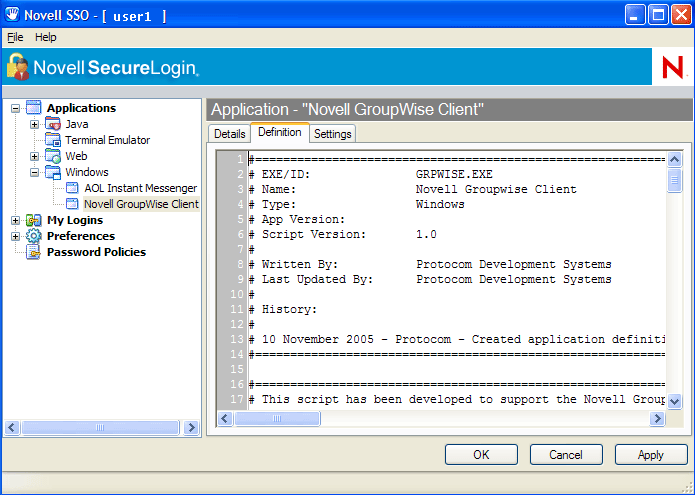695x495 pixels.
Task: Select Password Policies in the tree
Action: click(x=96, y=252)
